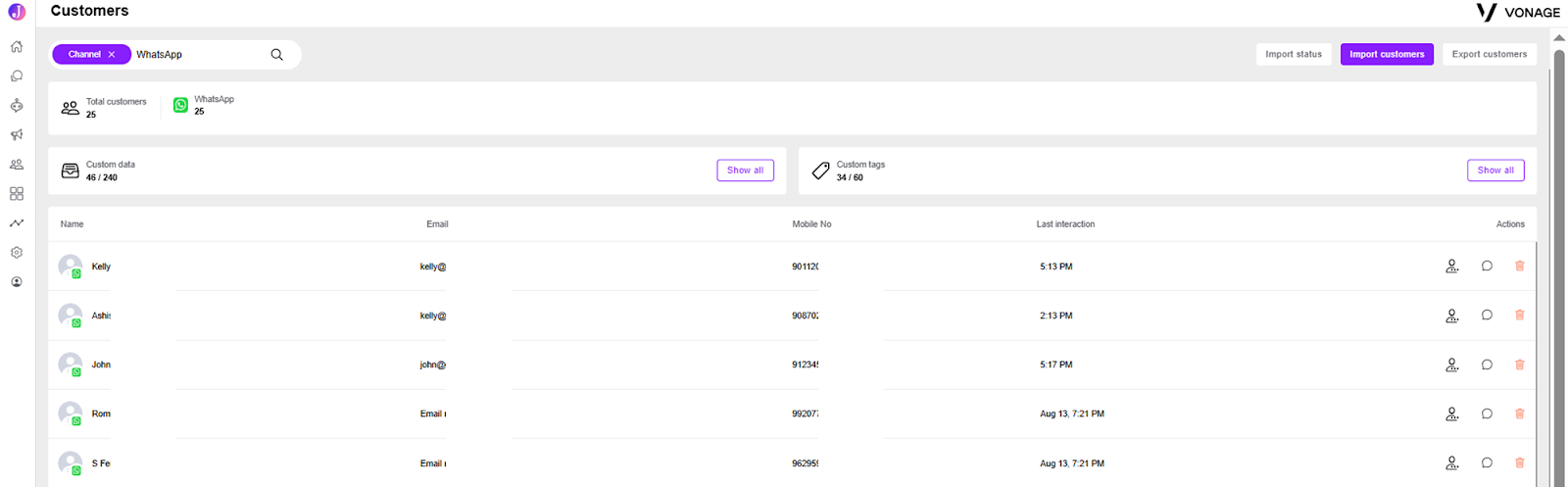Click the 5:17 PM last interaction cell
The height and width of the screenshot is (487, 1568).
[1056, 365]
